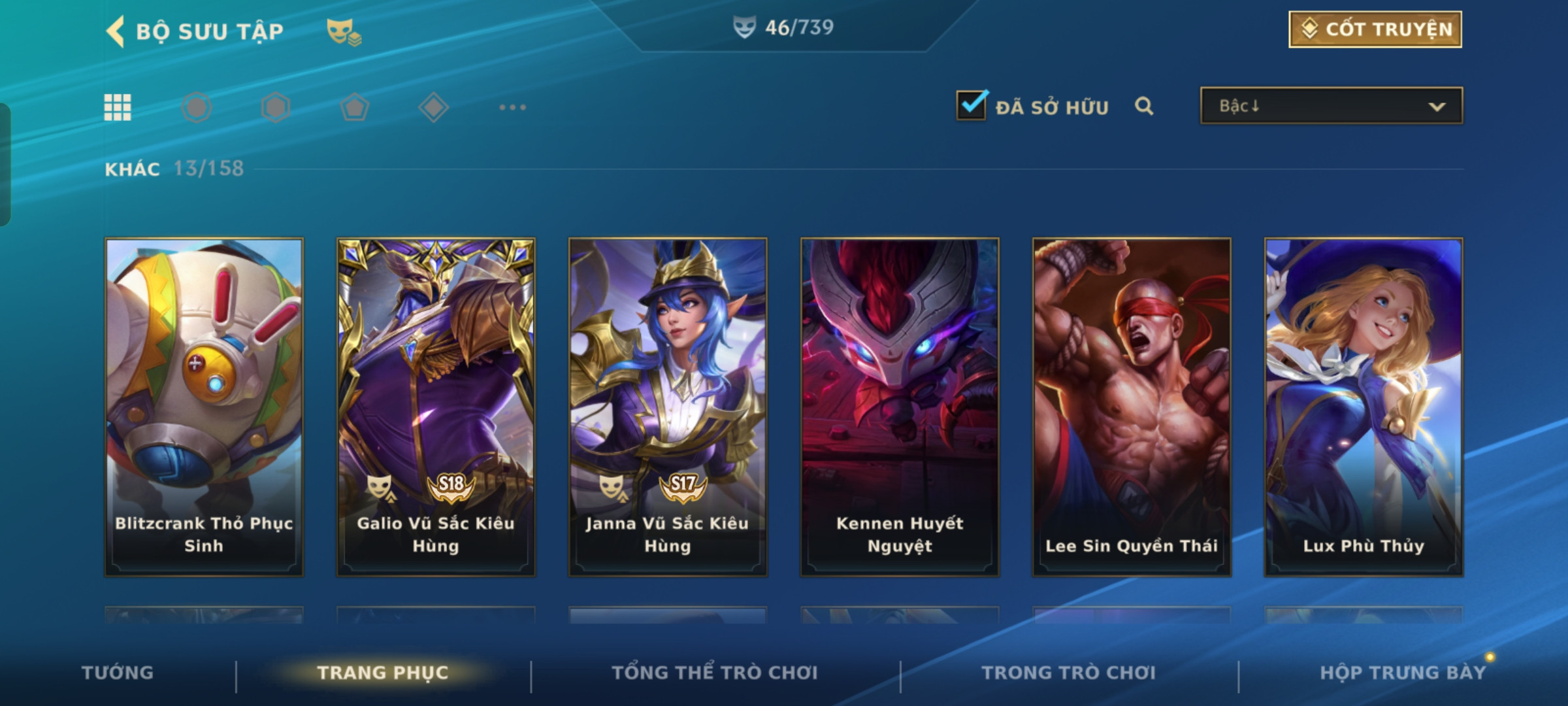Open the Bậc sort dropdown

(1331, 106)
